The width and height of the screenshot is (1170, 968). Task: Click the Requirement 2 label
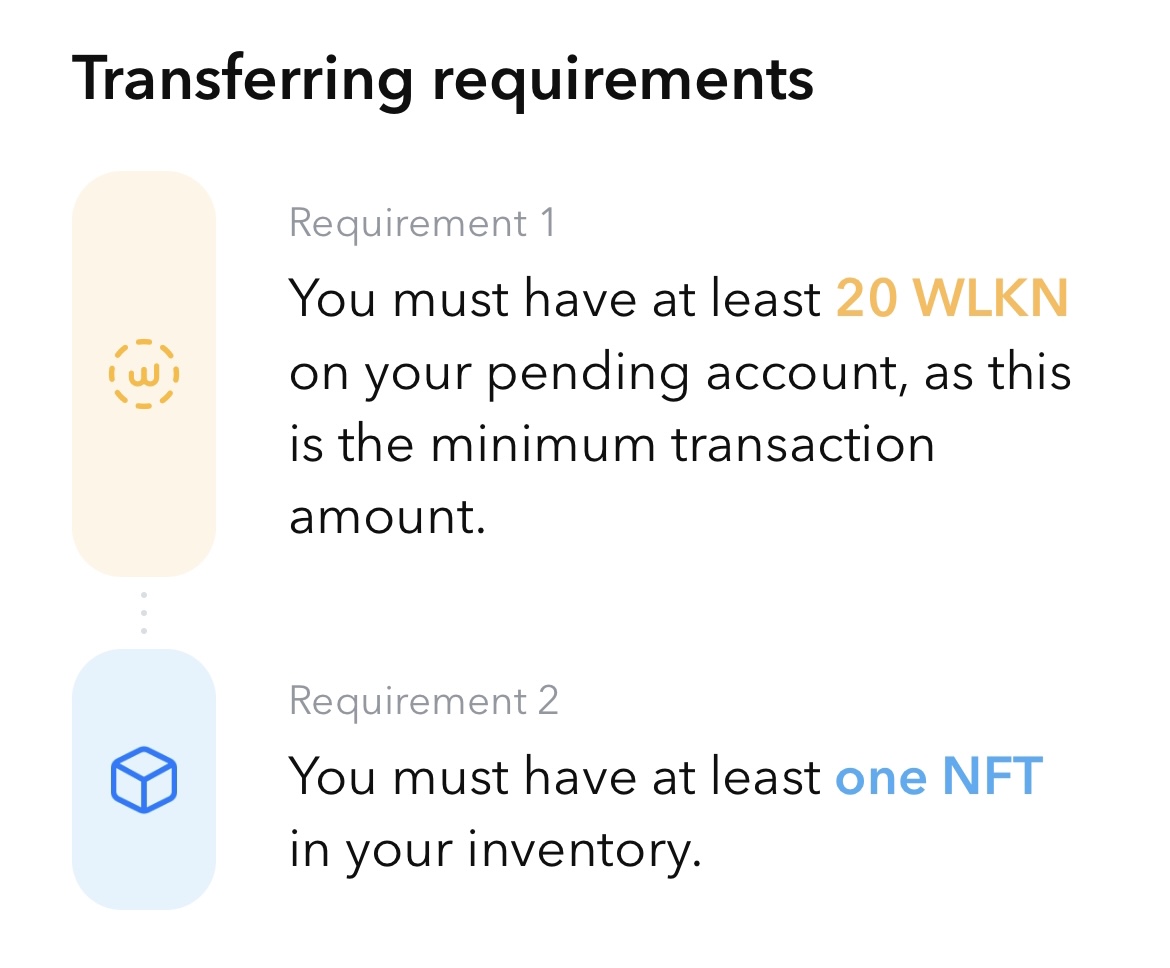point(424,701)
